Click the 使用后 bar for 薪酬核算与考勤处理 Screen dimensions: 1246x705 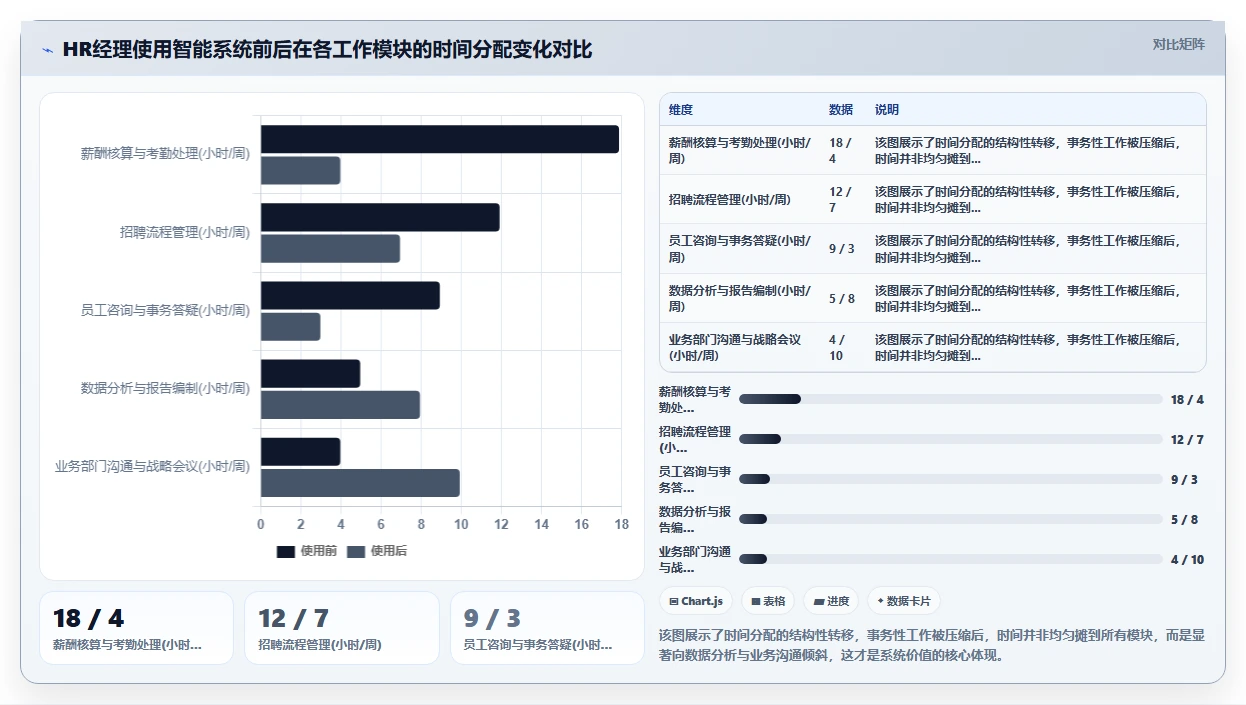pos(301,170)
